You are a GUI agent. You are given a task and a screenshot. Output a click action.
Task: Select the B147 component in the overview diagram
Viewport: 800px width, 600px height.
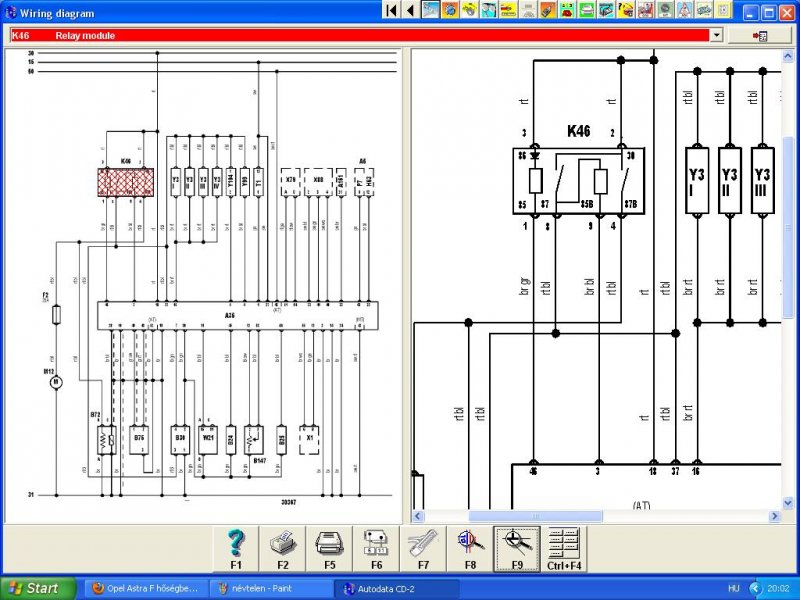[254, 440]
